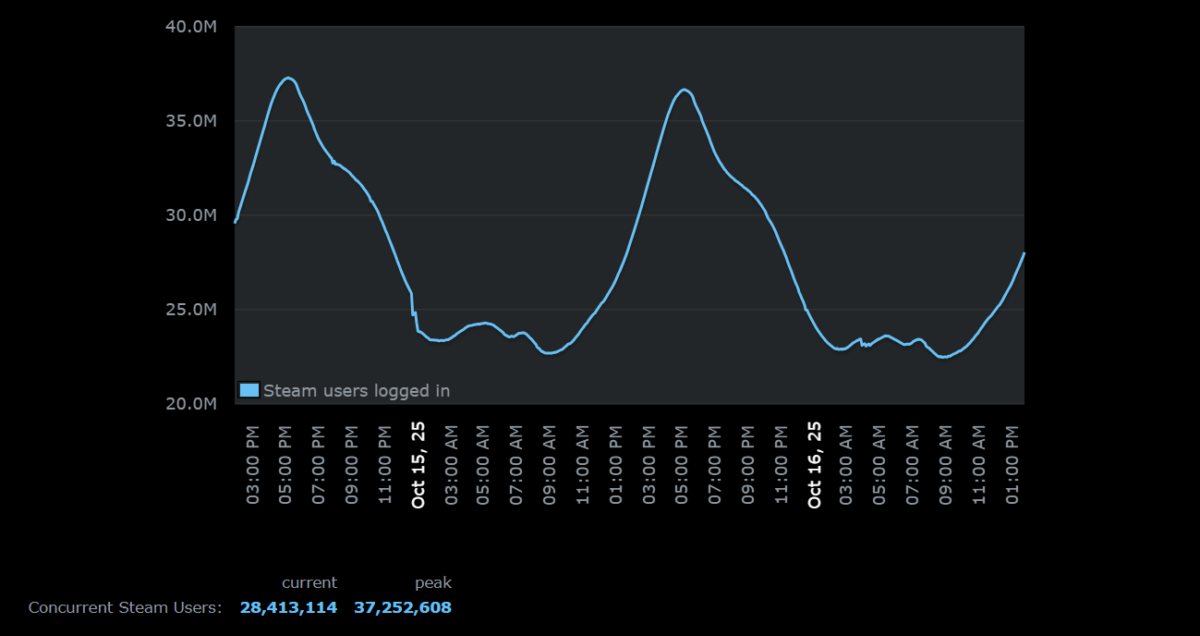
Task: Click the 'peak' column header
Action: coord(433,582)
